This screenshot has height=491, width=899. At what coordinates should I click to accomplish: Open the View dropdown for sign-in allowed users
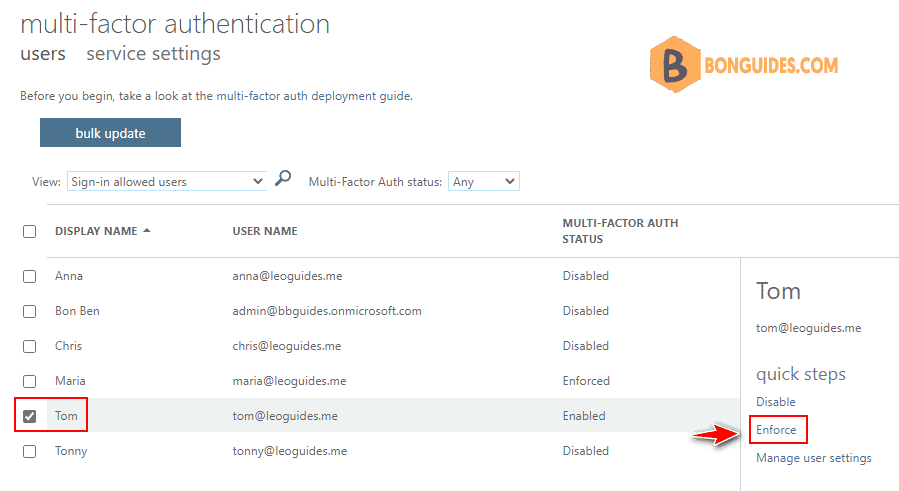pos(166,182)
